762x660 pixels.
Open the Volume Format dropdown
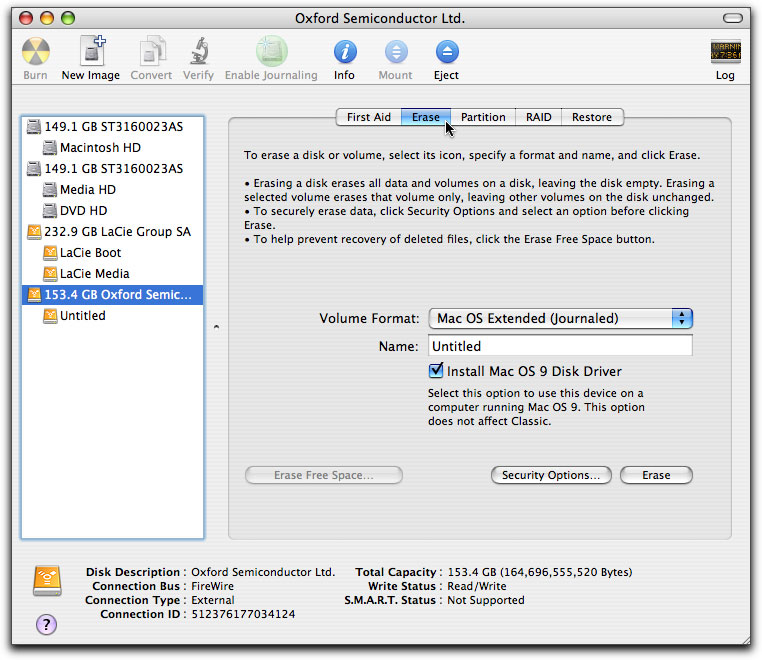pyautogui.click(x=561, y=319)
